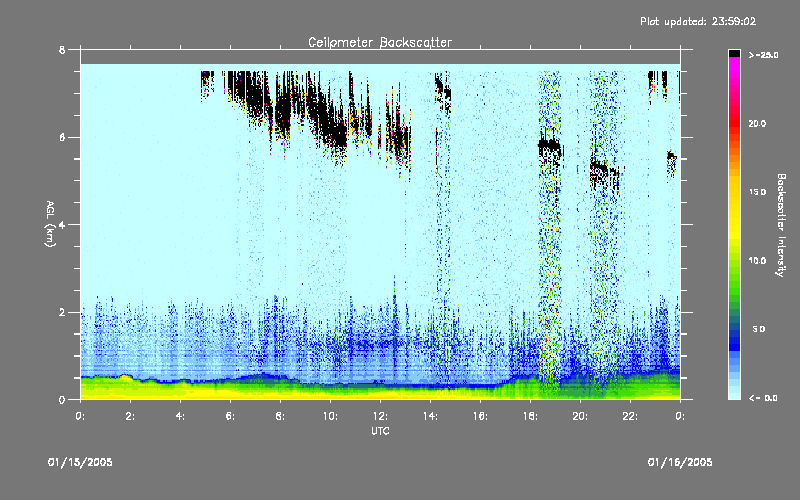
Task: Click the Ceilometer Backscatter plot title
Action: (380, 42)
